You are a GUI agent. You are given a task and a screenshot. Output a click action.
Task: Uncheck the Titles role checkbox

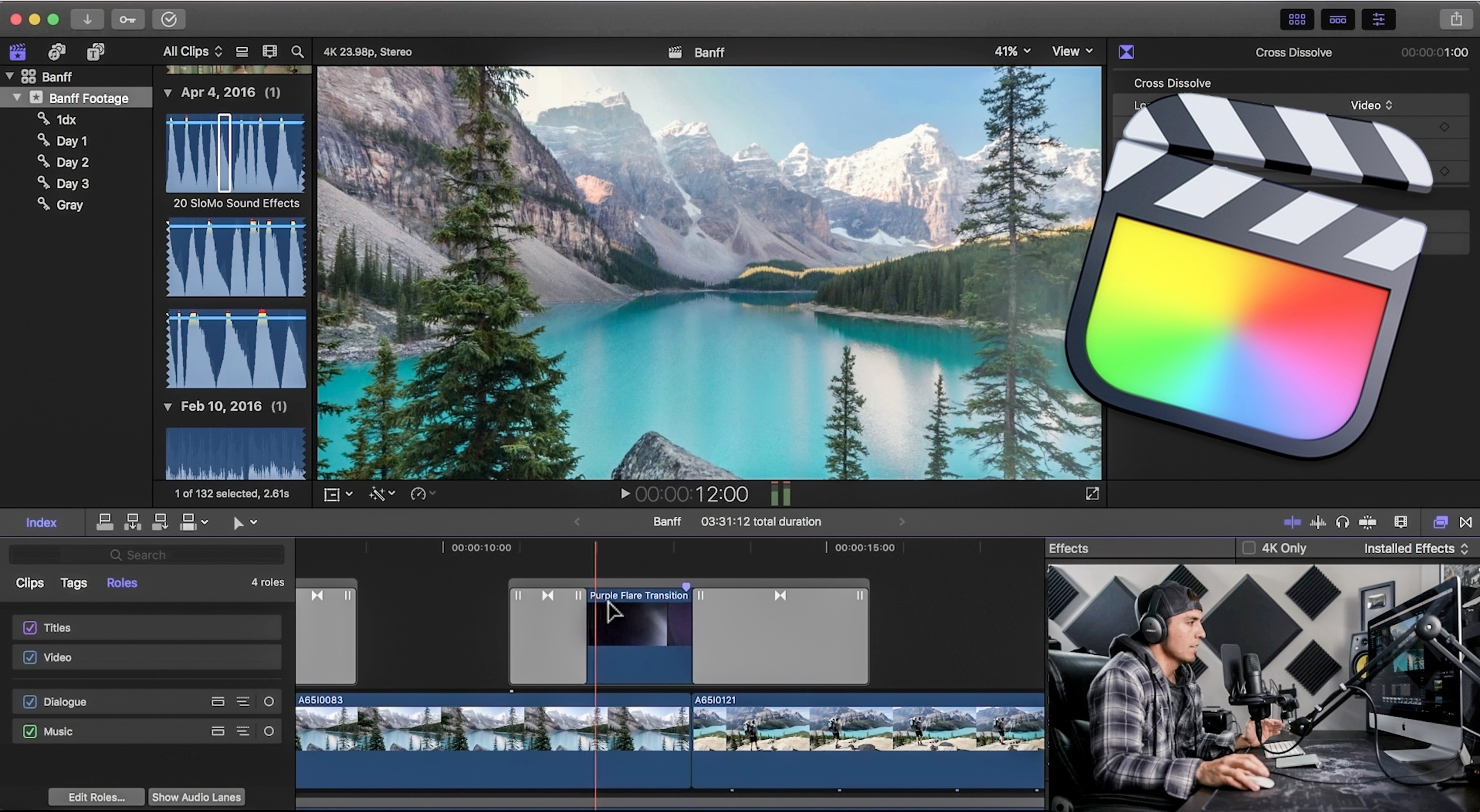(30, 628)
